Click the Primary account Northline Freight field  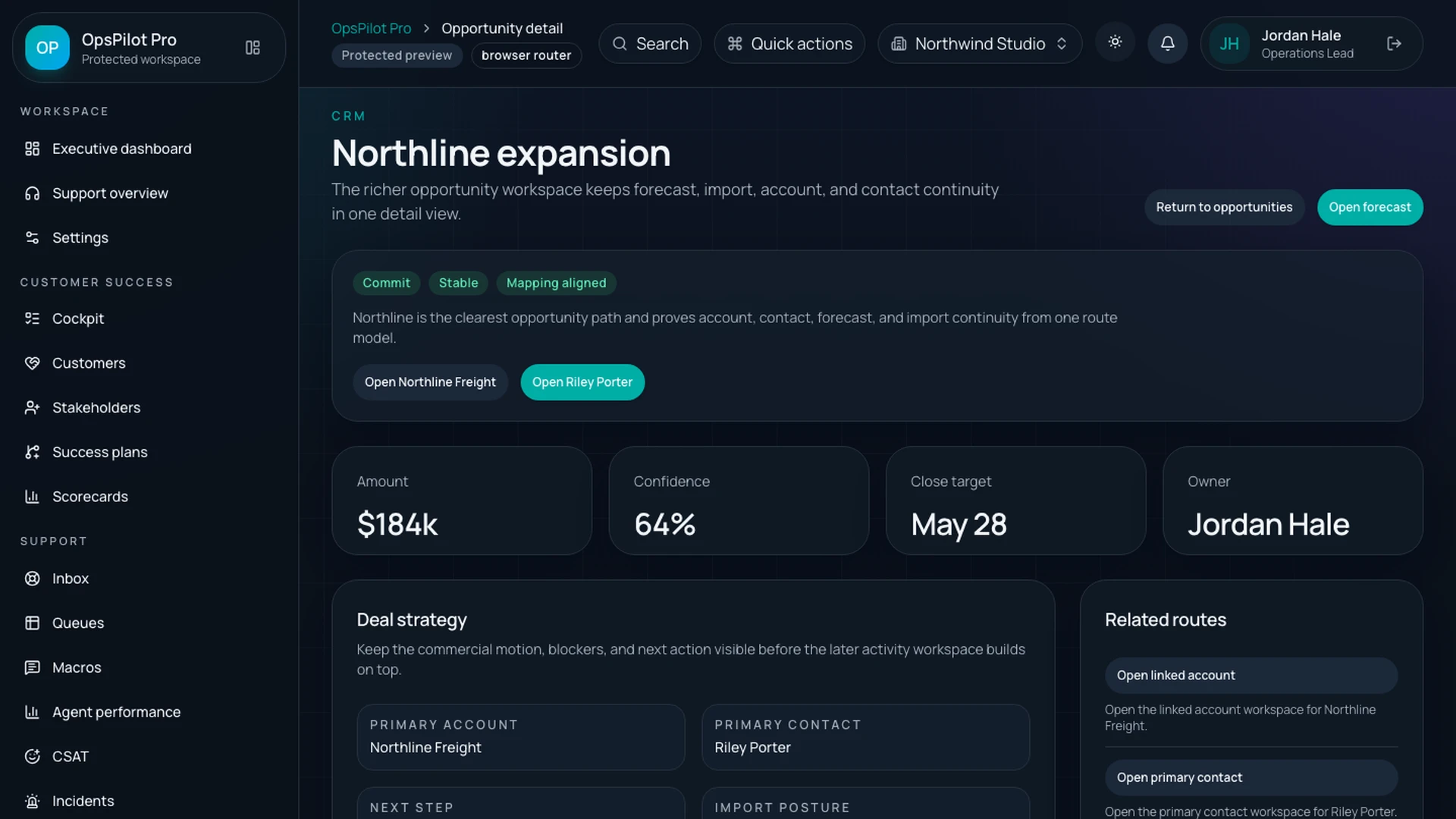coord(521,737)
